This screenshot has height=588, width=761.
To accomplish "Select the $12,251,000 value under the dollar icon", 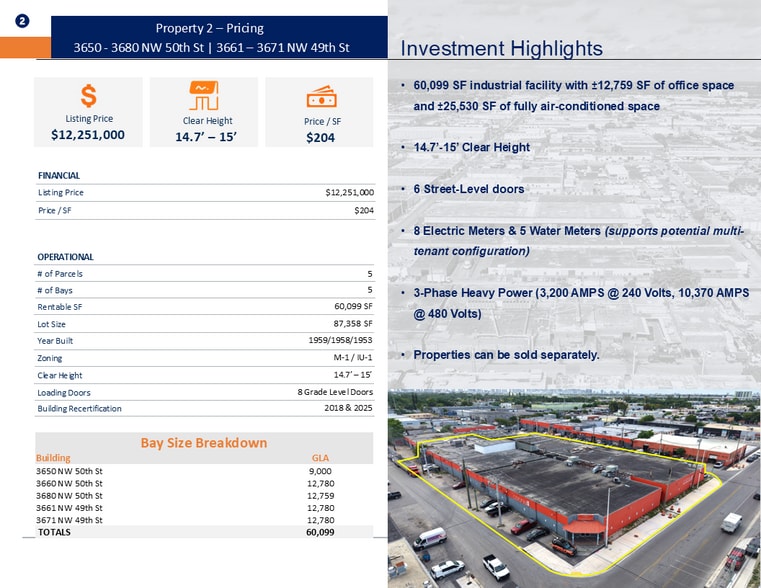I will [88, 134].
